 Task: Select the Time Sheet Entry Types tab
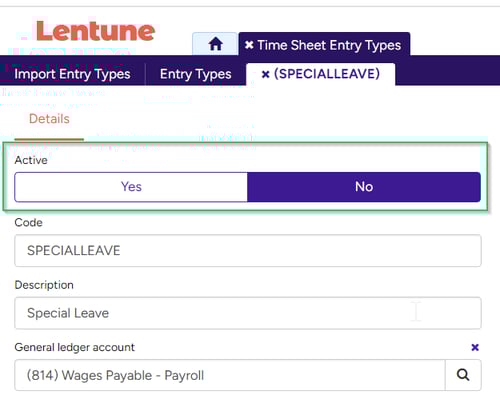tap(329, 45)
